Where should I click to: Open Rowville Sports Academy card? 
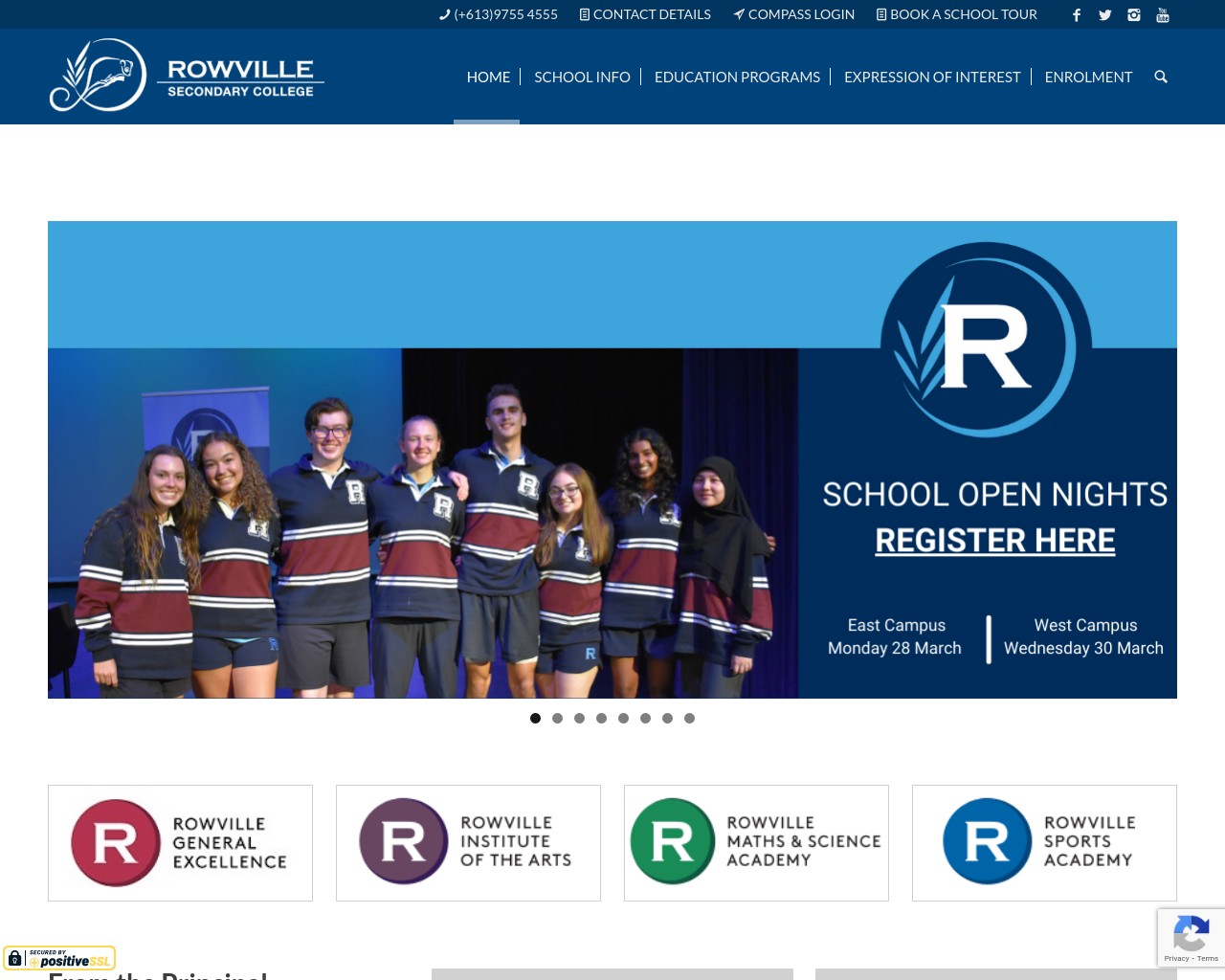[1044, 843]
